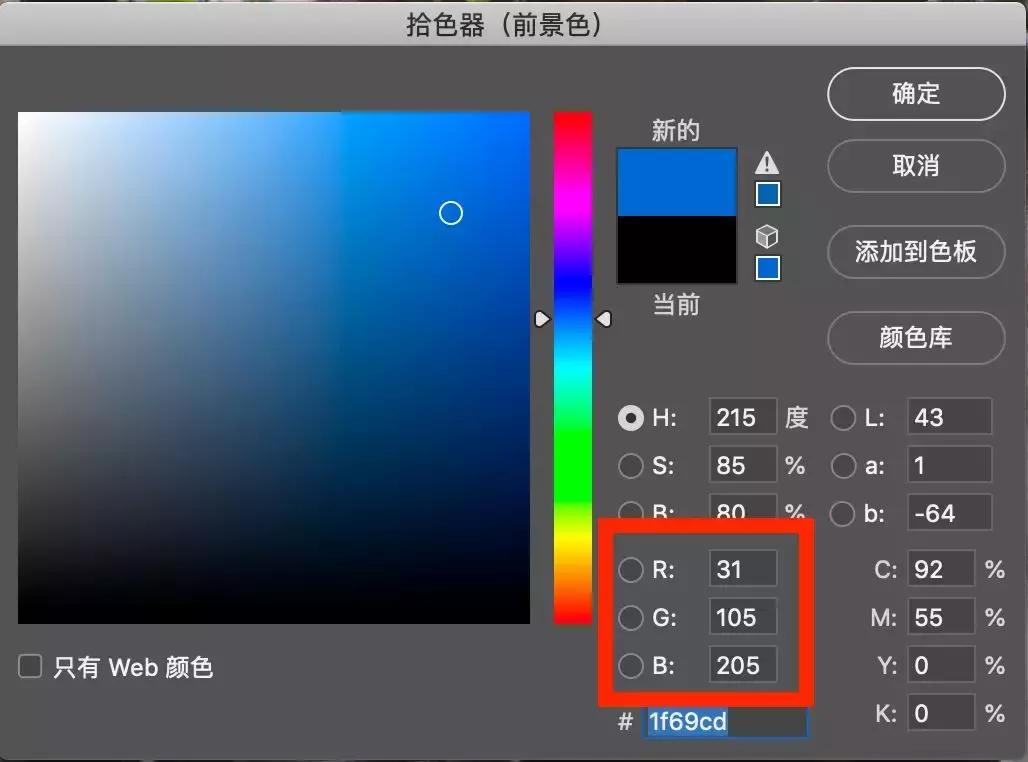Click the out-of-gamut warning triangle icon
This screenshot has height=762, width=1028.
(767, 164)
